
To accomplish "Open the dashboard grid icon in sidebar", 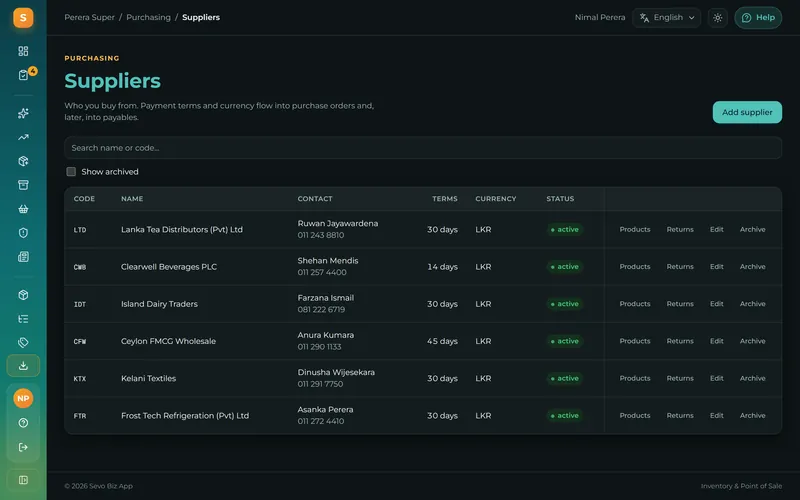I will pos(23,51).
